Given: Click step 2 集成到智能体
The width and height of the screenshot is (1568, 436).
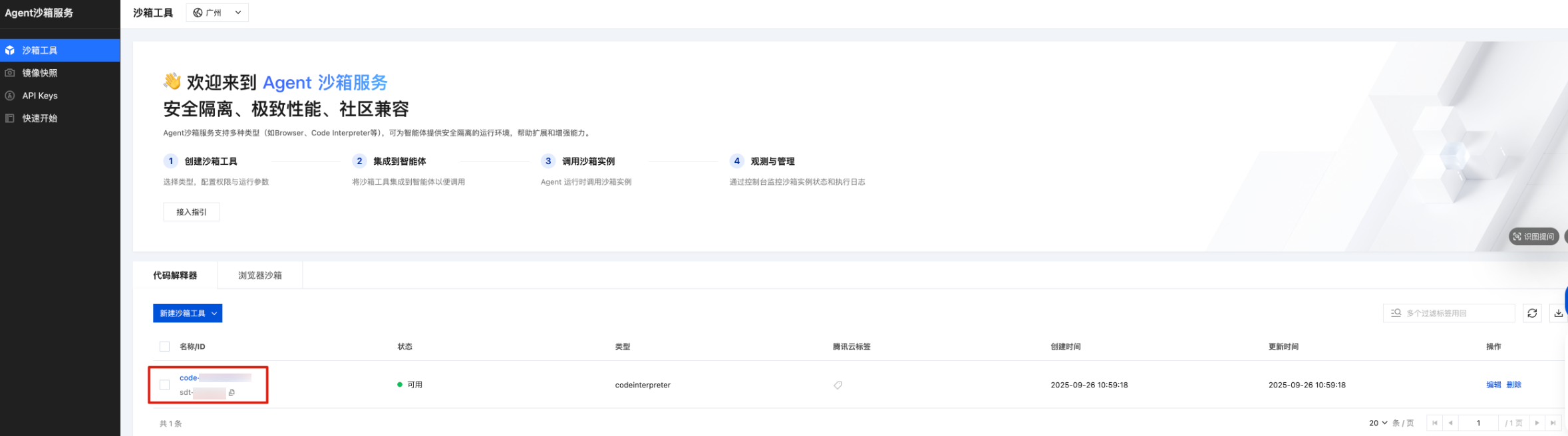Looking at the screenshot, I should click(x=390, y=161).
